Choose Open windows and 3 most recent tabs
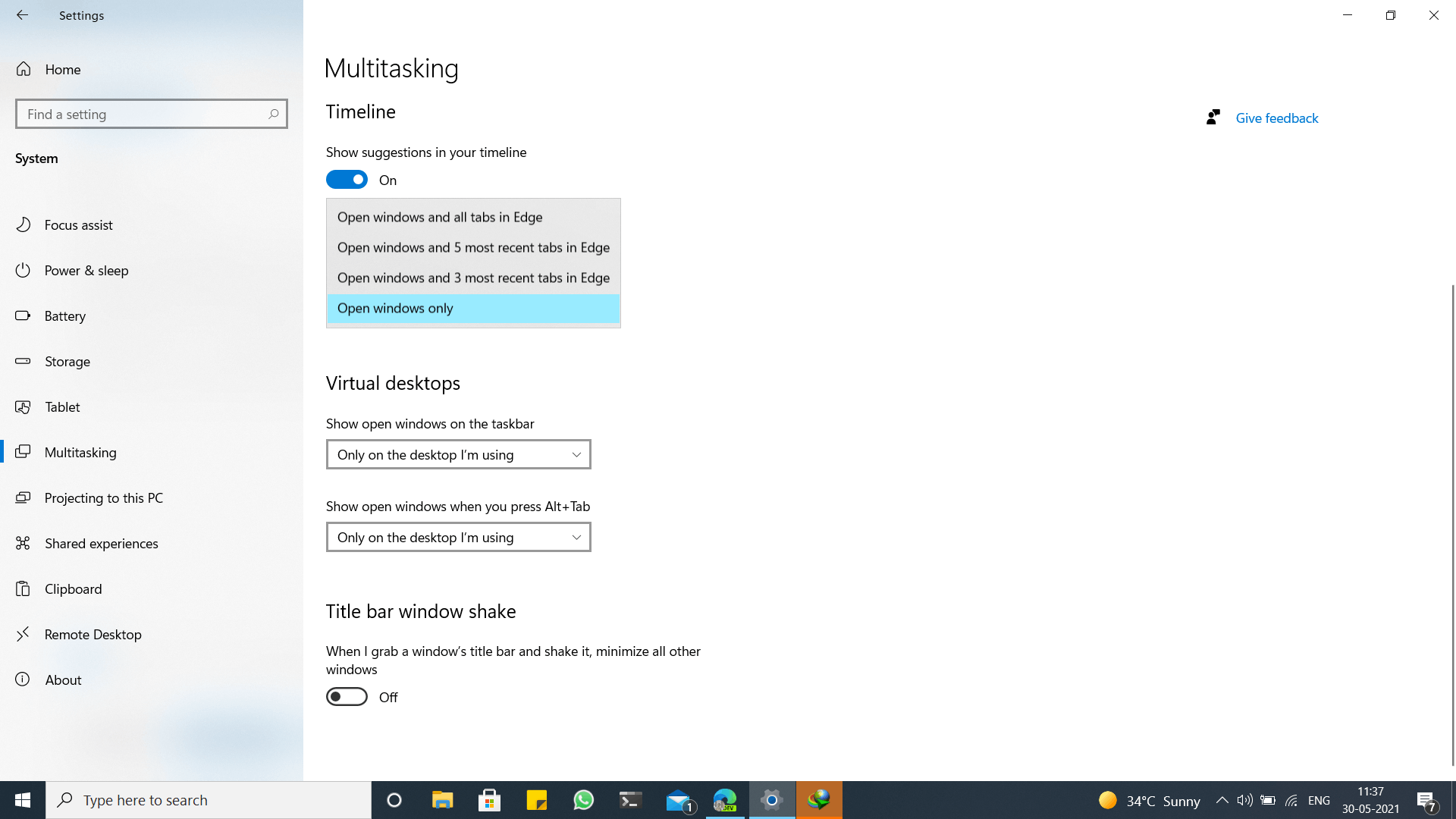The width and height of the screenshot is (1456, 819). (x=473, y=278)
